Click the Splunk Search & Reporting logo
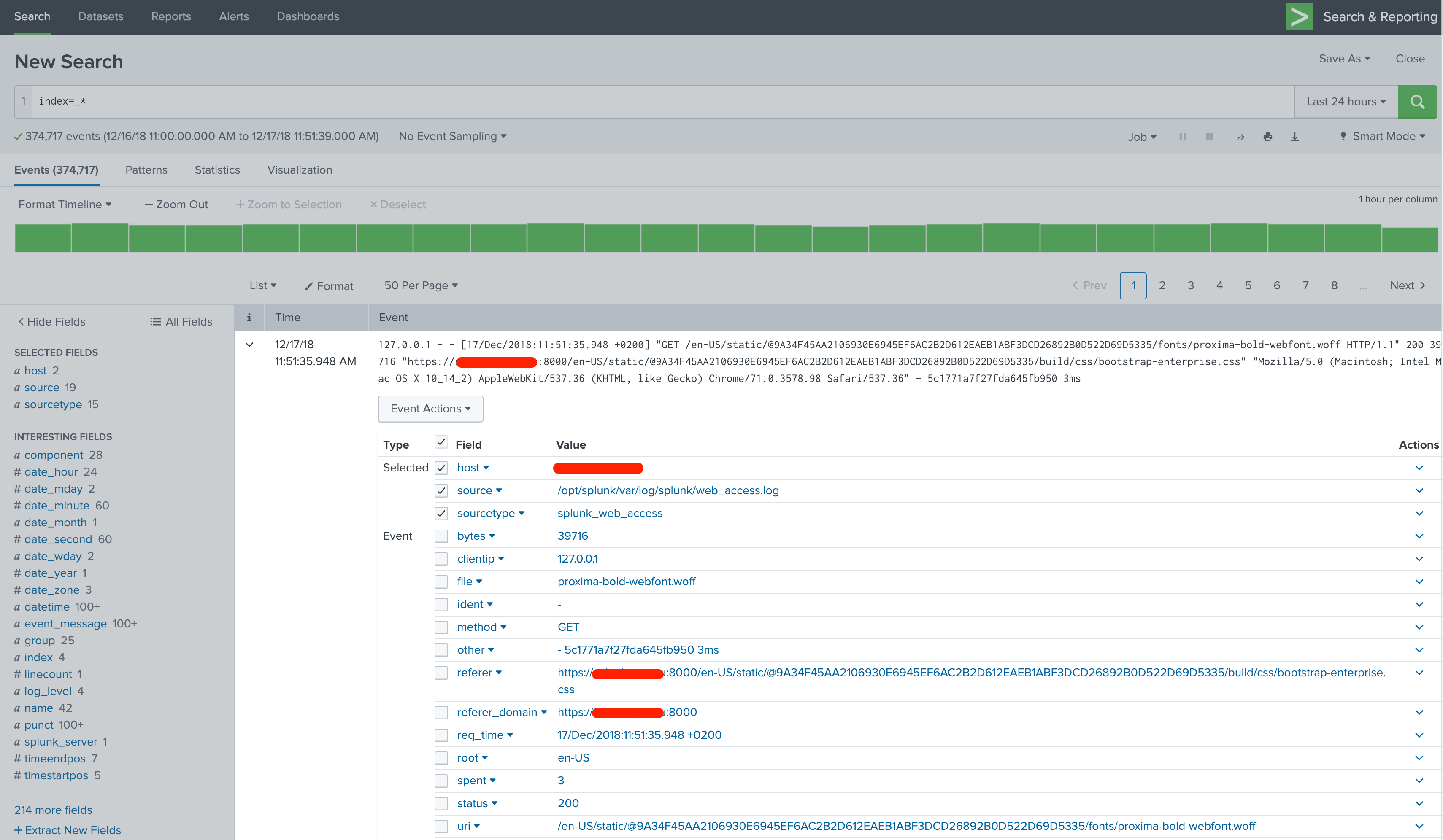Image resolution: width=1443 pixels, height=840 pixels. [x=1299, y=16]
